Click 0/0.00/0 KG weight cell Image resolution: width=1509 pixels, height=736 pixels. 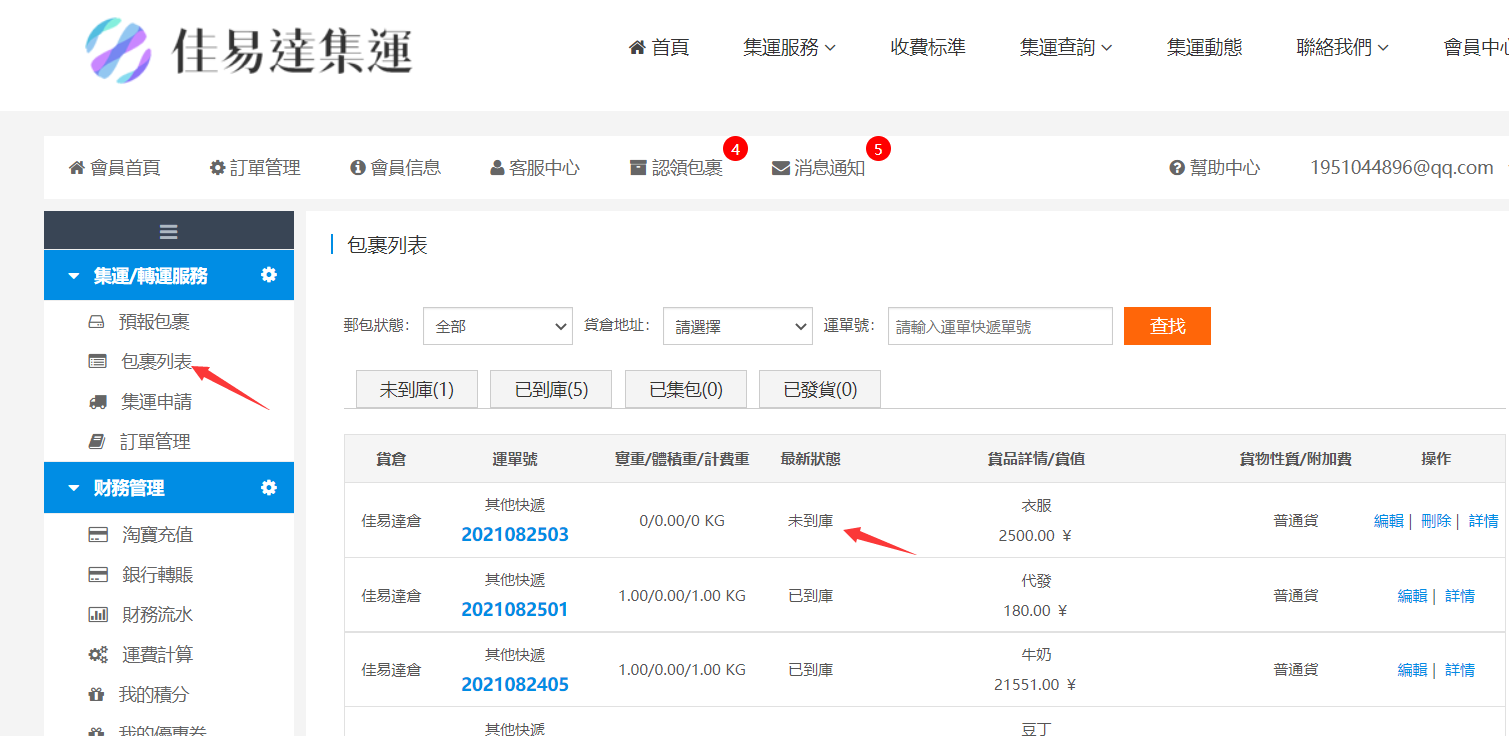pyautogui.click(x=682, y=521)
